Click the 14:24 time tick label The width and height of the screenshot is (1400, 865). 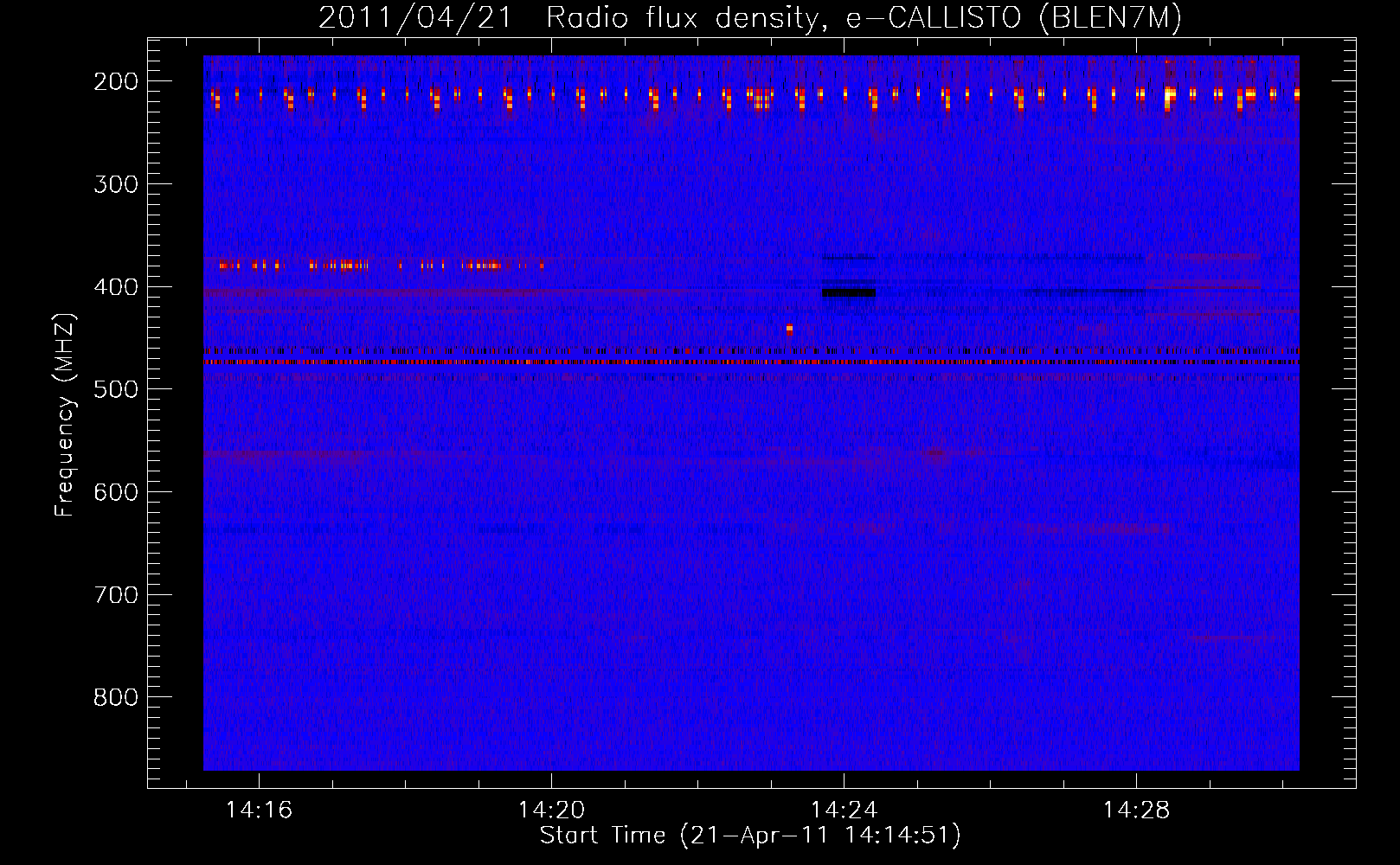844,811
